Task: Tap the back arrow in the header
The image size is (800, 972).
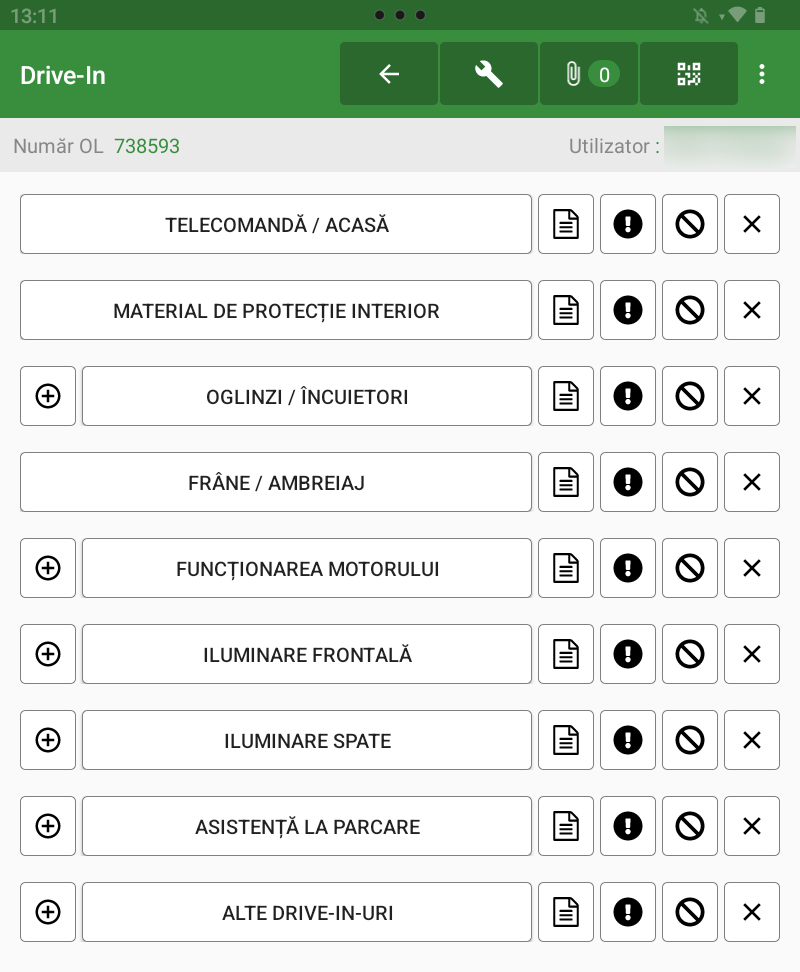Action: point(389,74)
